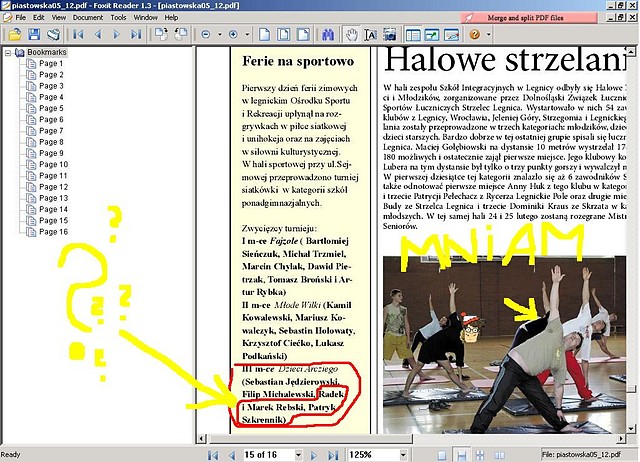The height and width of the screenshot is (462, 640).
Task: Open the zoom in dropdown arrow
Action: pyautogui.click(x=247, y=35)
